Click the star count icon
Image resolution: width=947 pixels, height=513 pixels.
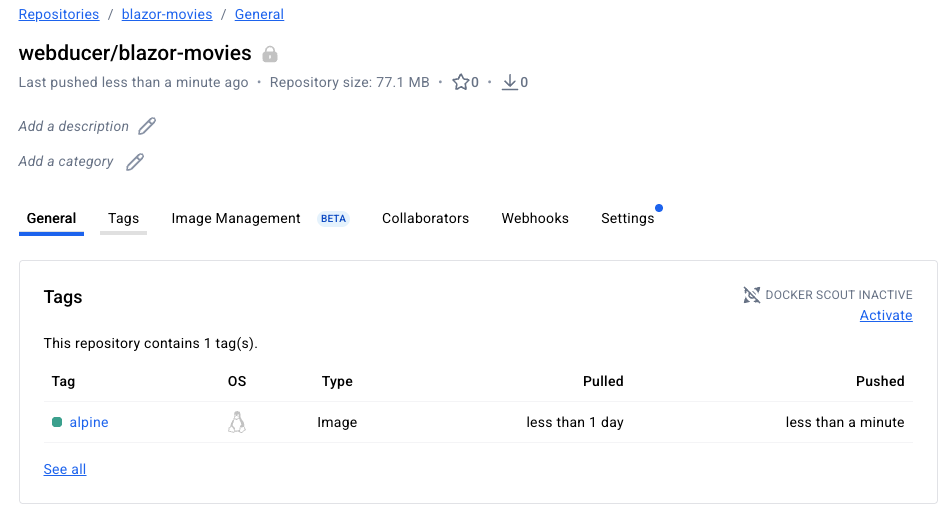[x=461, y=83]
